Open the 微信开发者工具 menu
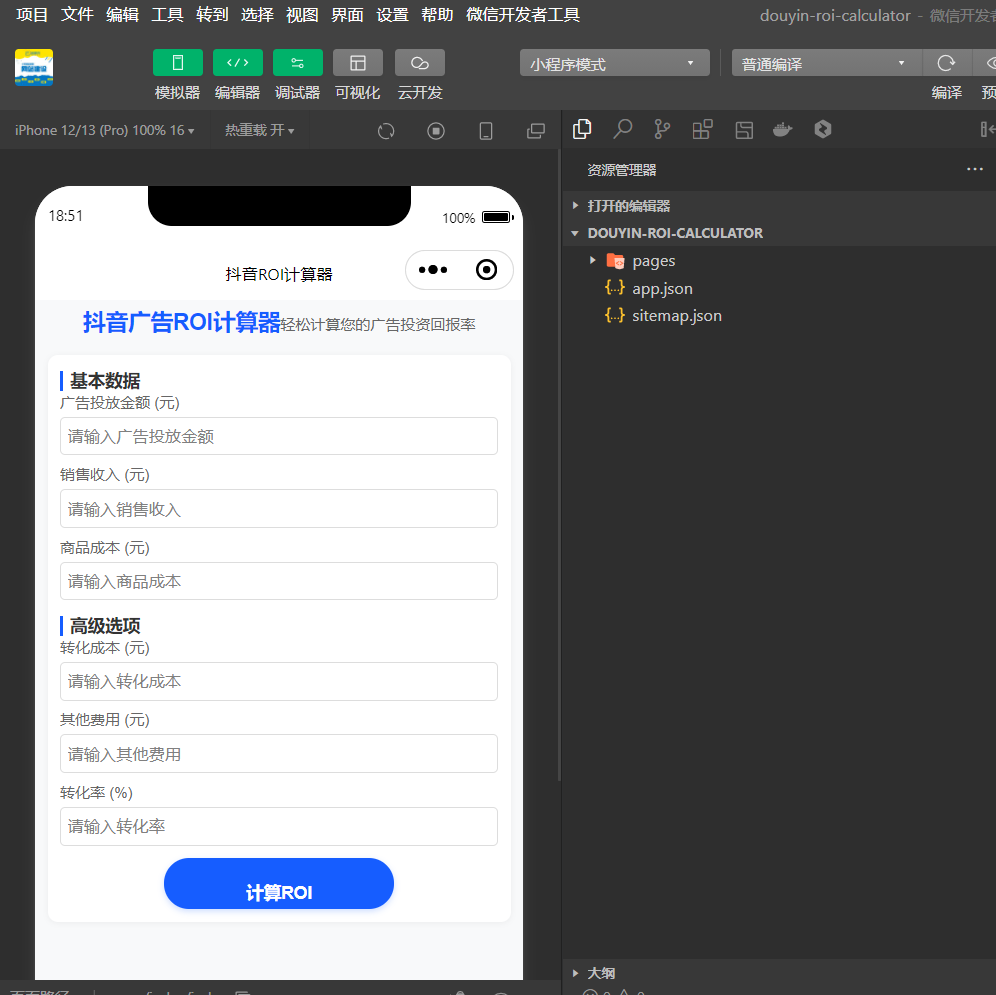 click(x=523, y=15)
